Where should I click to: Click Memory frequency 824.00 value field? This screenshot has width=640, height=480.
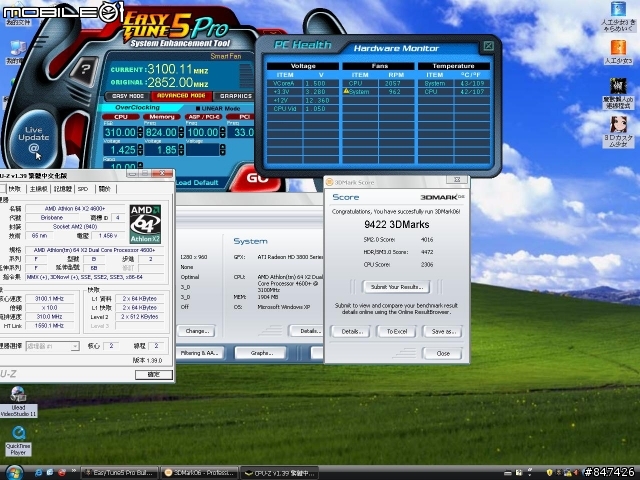pos(161,132)
